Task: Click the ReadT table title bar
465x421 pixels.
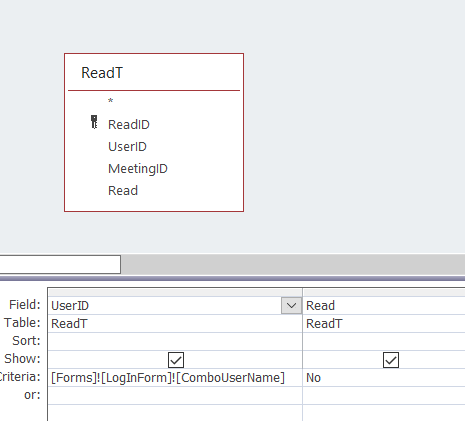Action: [x=154, y=72]
